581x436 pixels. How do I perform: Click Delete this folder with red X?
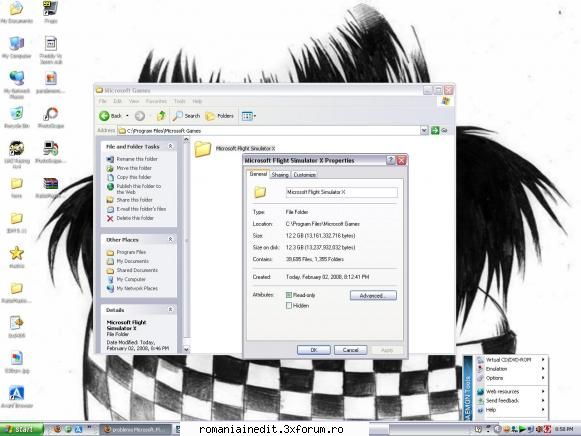pyautogui.click(x=135, y=218)
